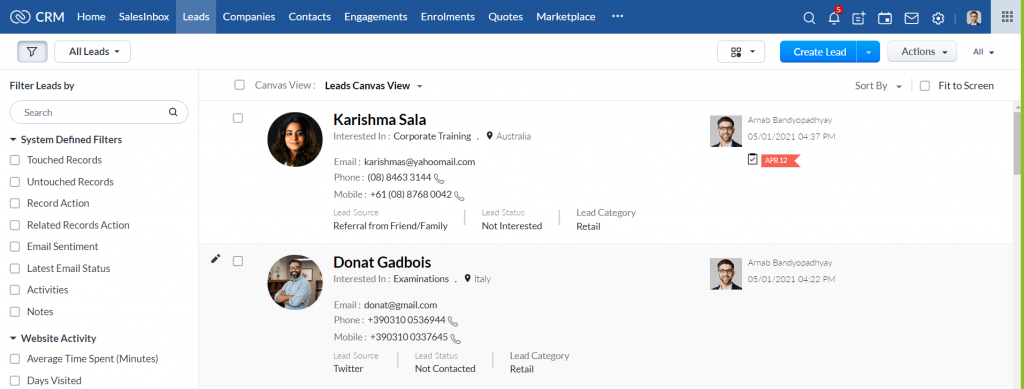Click the edit pencil for Donat Gadbois
The width and height of the screenshot is (1024, 389).
[x=216, y=259]
